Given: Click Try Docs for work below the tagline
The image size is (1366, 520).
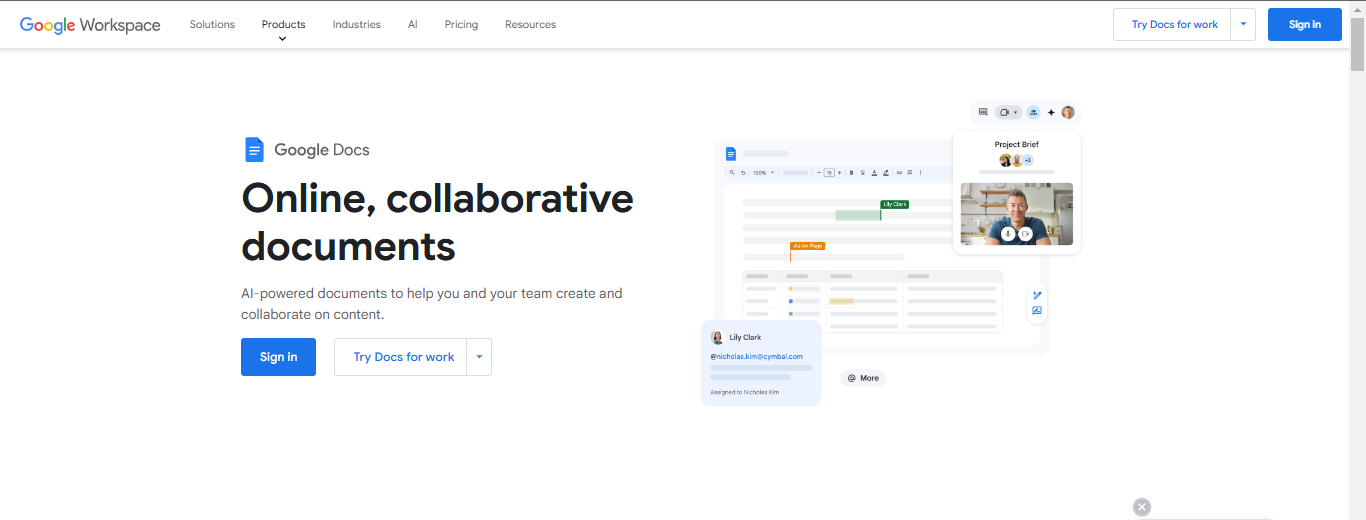Looking at the screenshot, I should click(403, 357).
